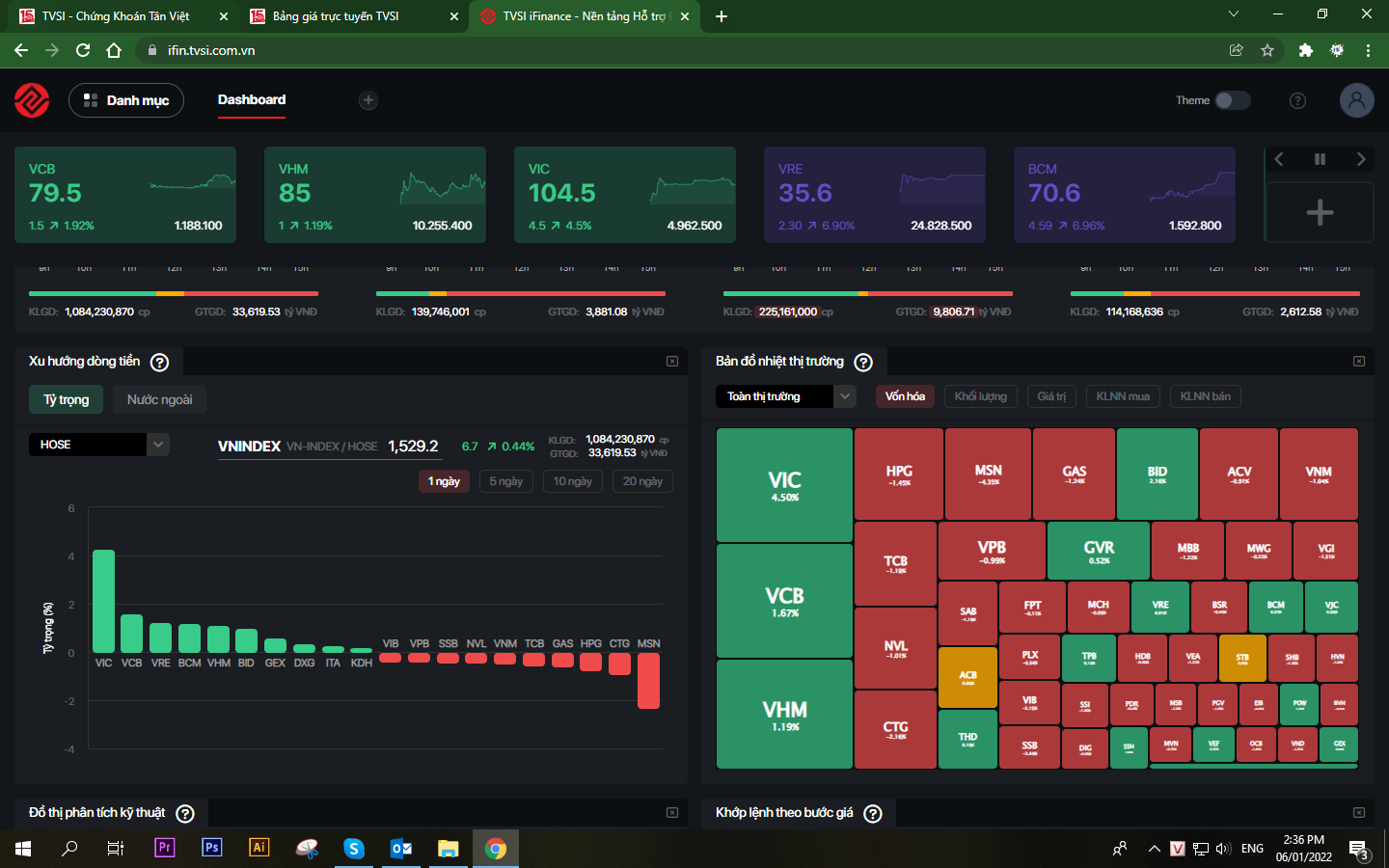
Task: Open the VCB stock card
Action: 125,195
